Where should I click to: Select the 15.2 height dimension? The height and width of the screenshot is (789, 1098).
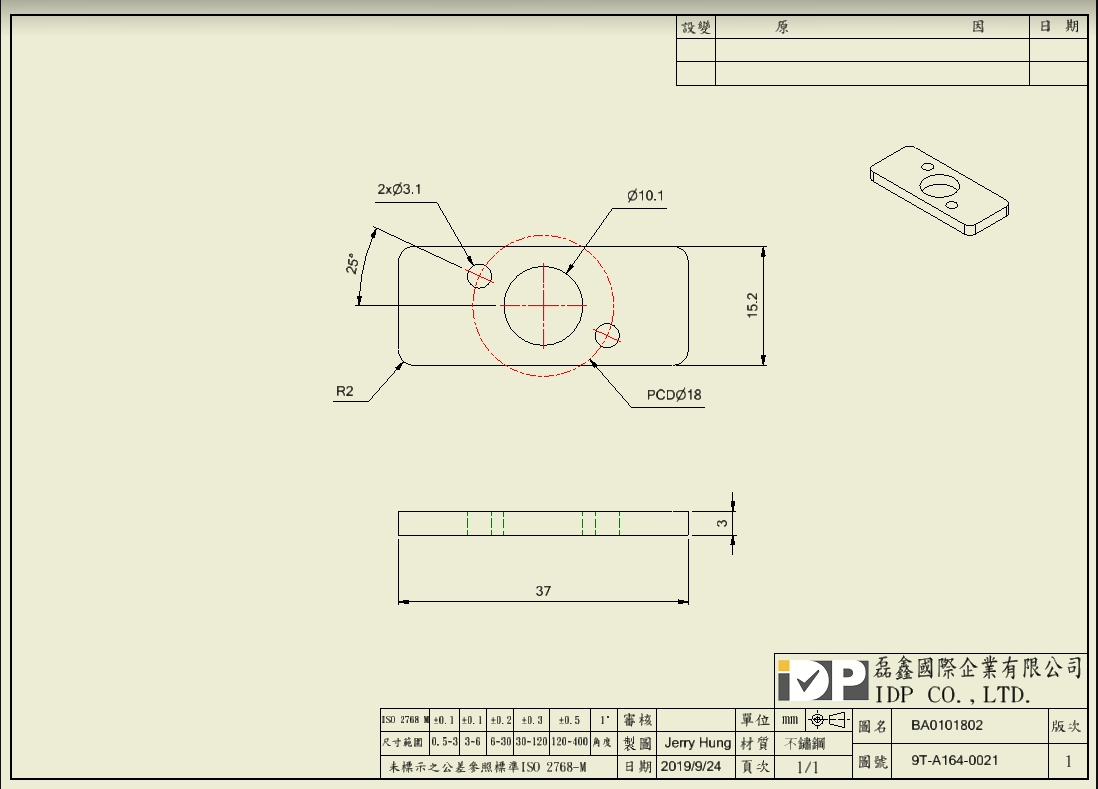752,305
